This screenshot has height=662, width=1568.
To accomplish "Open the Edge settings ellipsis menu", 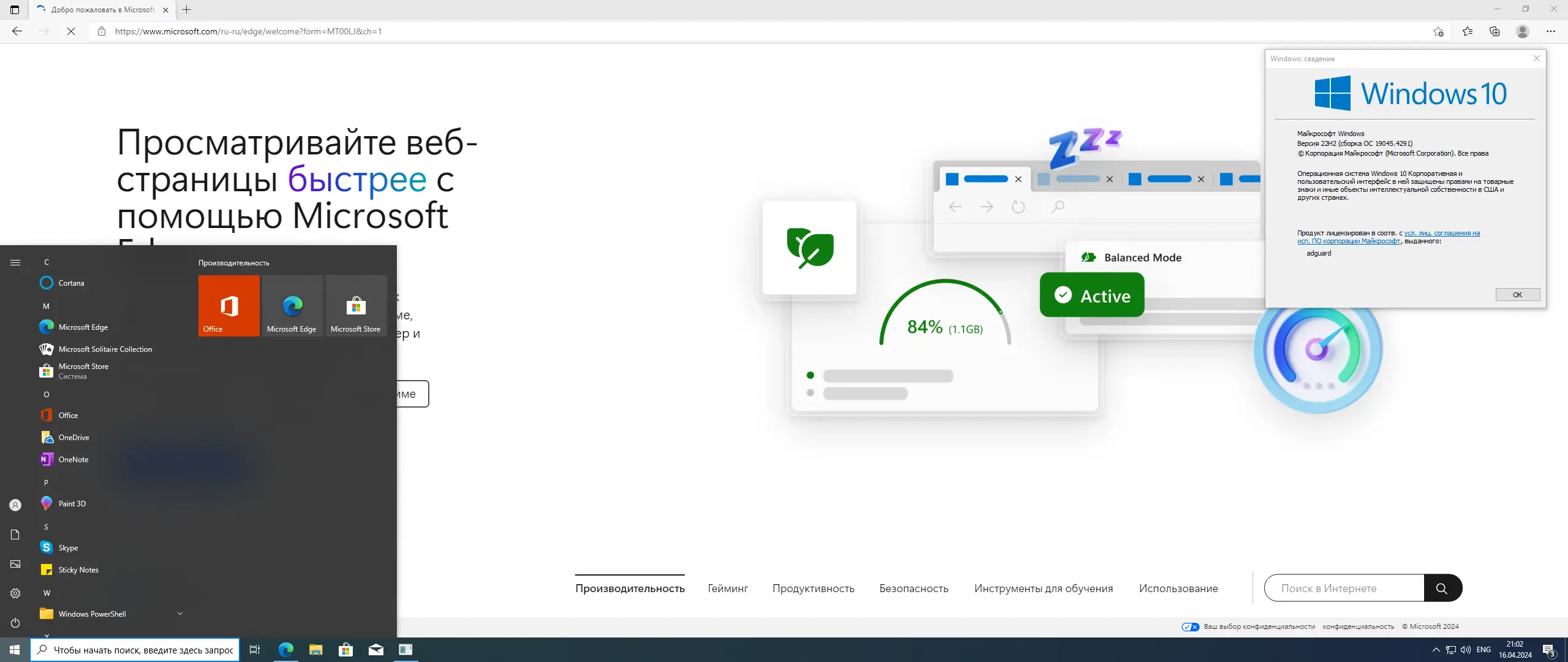I will point(1550,31).
